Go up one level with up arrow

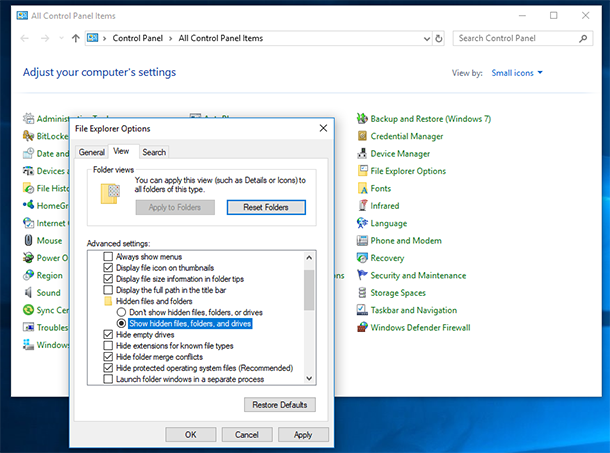[75, 38]
